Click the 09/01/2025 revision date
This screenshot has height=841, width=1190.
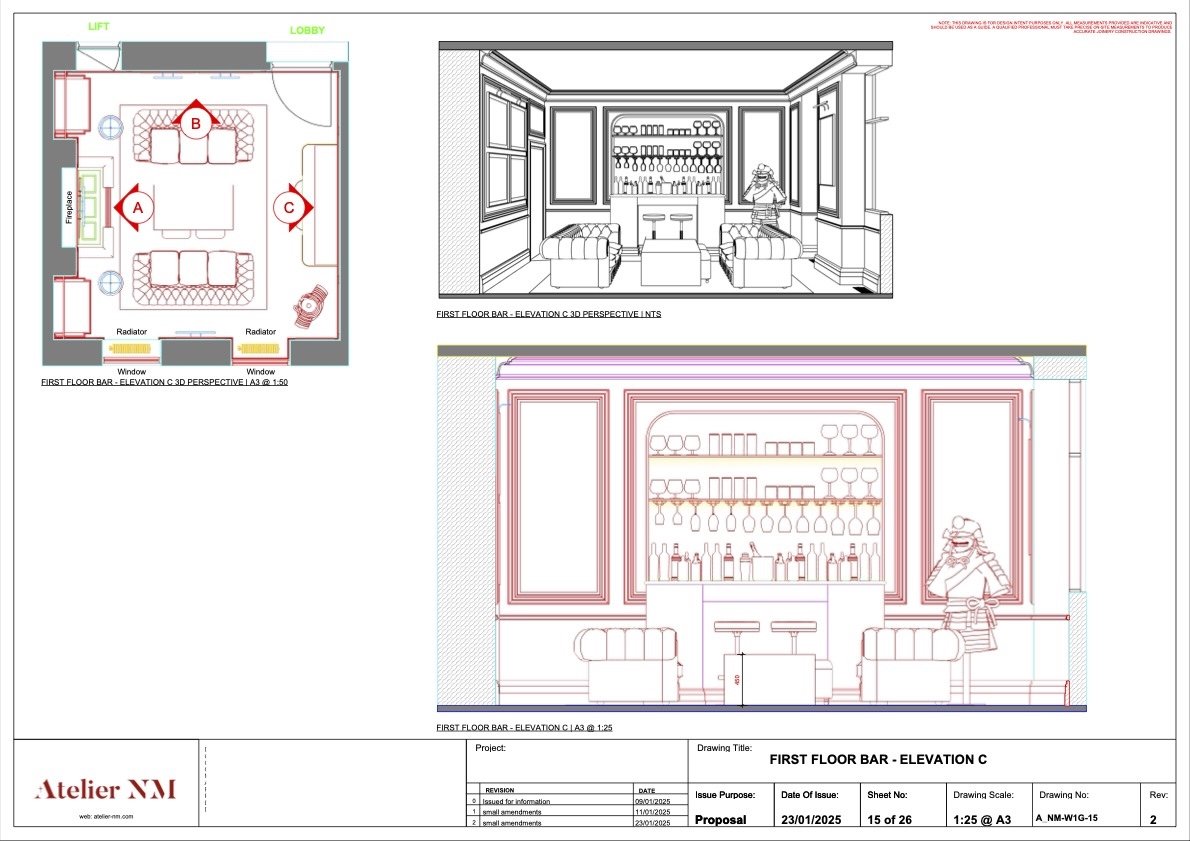point(653,801)
